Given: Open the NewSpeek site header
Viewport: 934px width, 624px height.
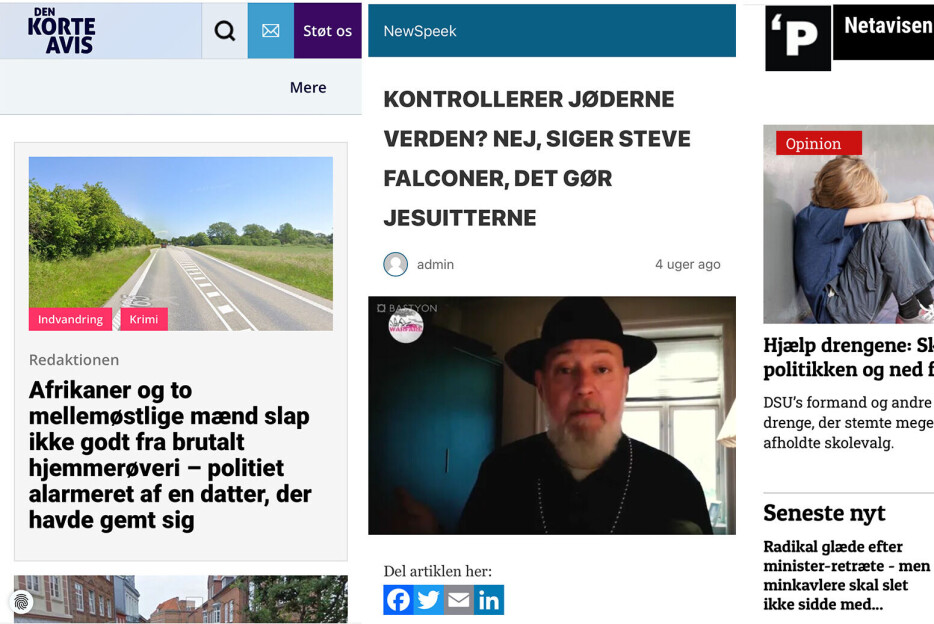Looking at the screenshot, I should click(x=418, y=30).
